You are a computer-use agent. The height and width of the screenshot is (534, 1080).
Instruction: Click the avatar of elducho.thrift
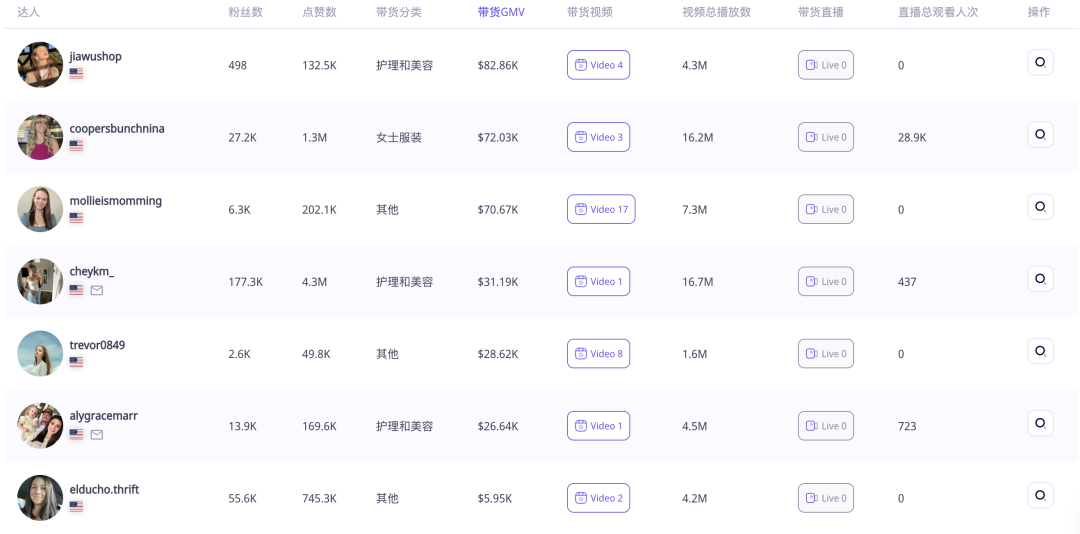click(x=40, y=497)
